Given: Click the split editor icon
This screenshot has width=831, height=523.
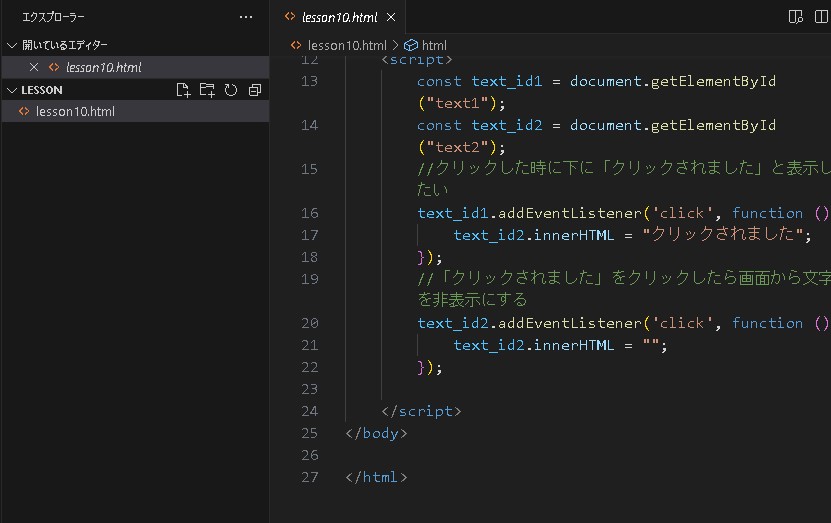Looking at the screenshot, I should point(822,17).
